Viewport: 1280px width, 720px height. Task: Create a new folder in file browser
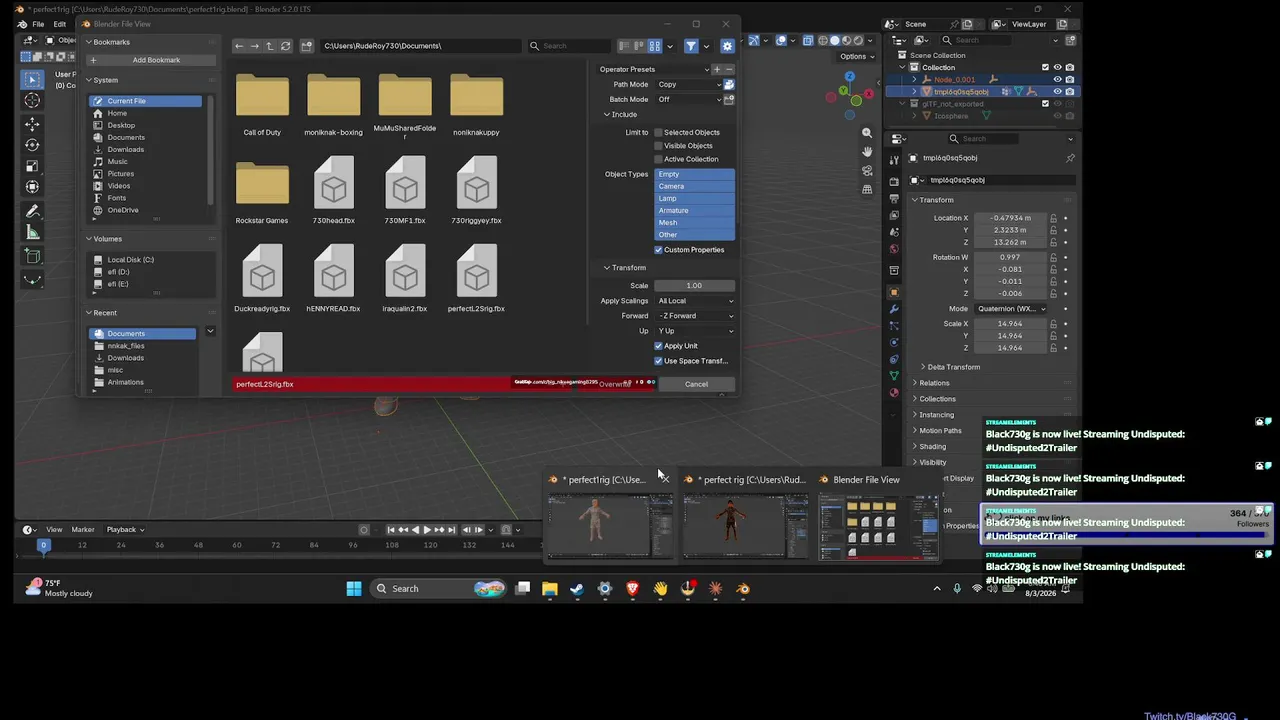click(307, 46)
